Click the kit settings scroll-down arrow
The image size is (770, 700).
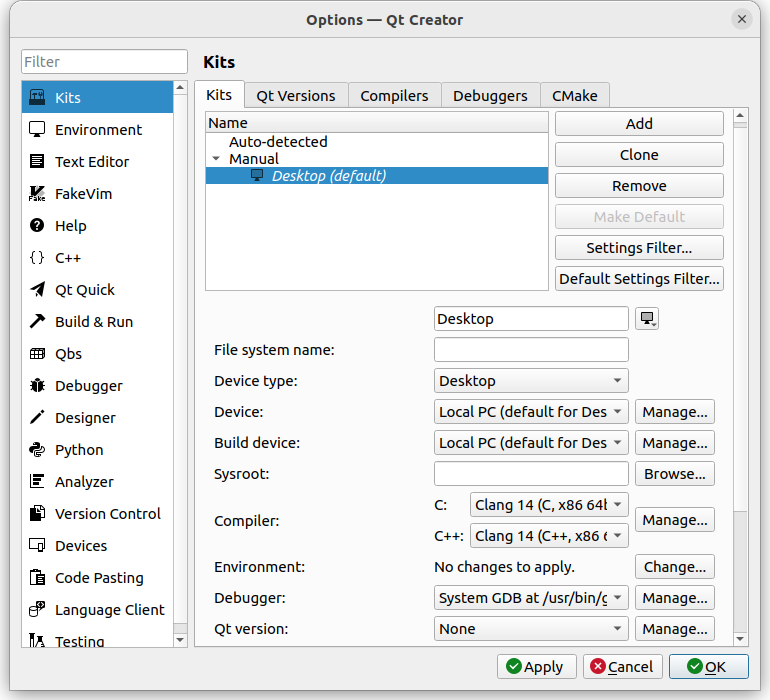tap(740, 639)
